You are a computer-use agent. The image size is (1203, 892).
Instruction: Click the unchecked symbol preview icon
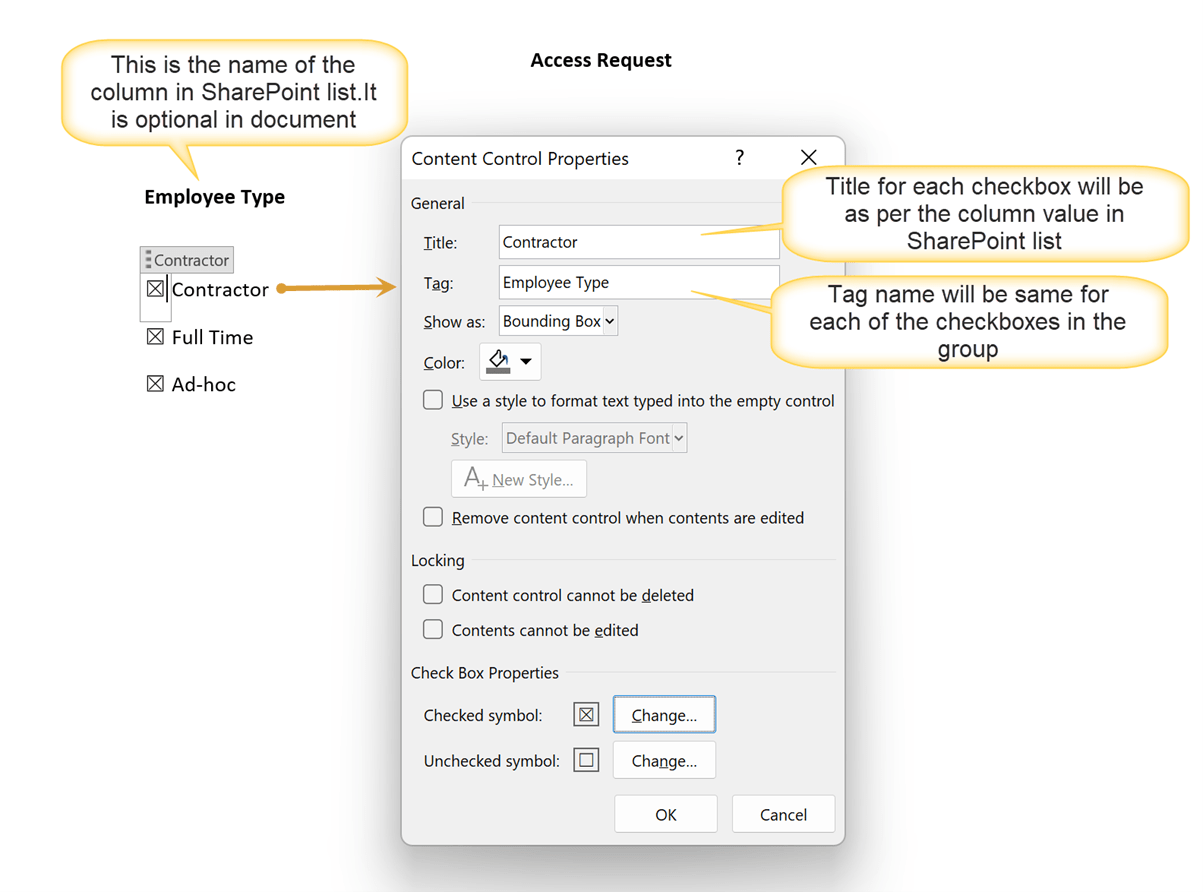point(585,760)
